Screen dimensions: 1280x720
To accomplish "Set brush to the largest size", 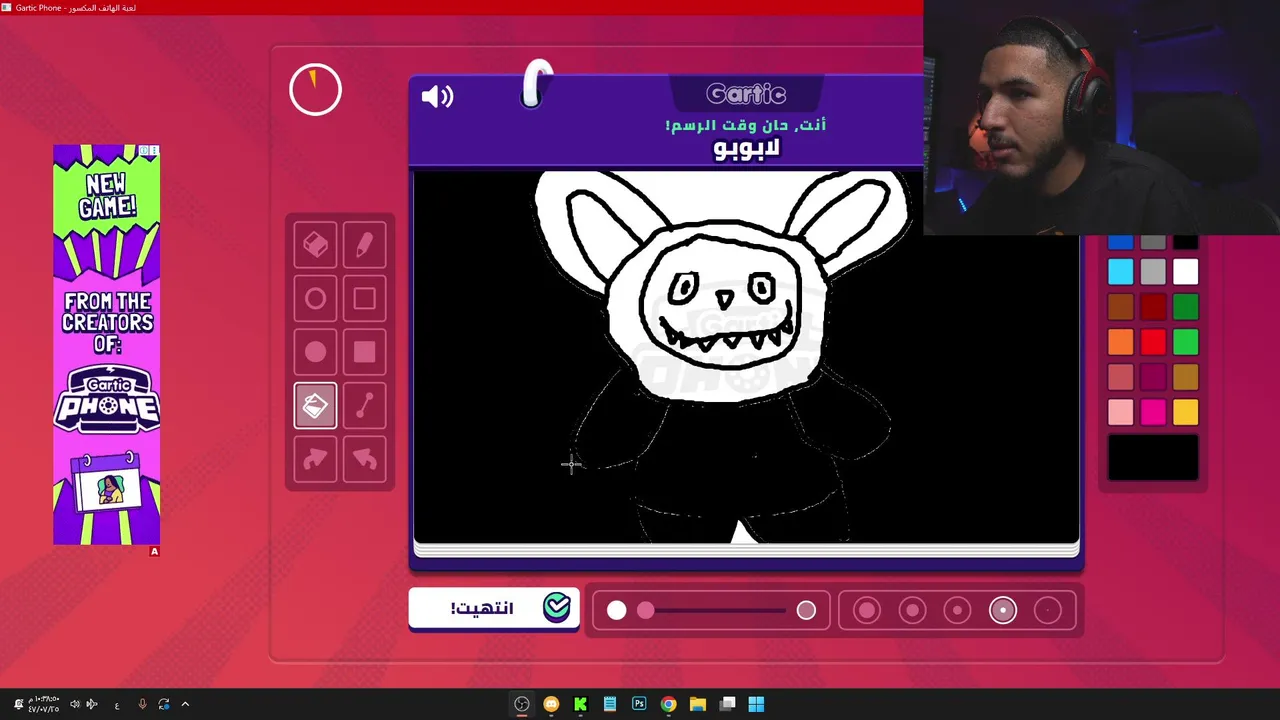I will pos(867,610).
